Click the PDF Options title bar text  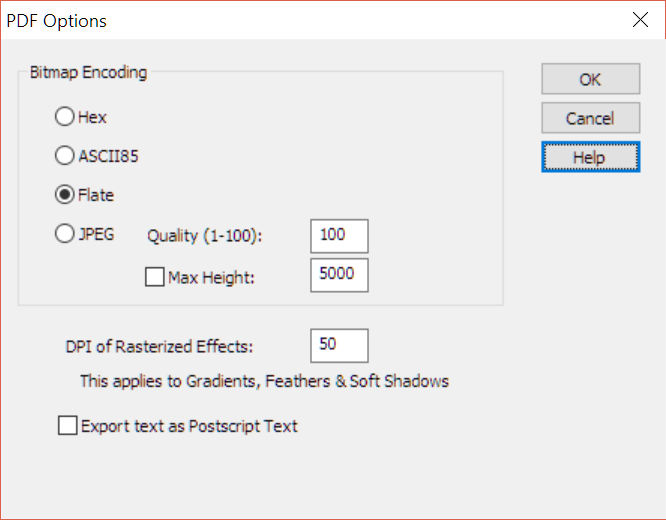(57, 20)
